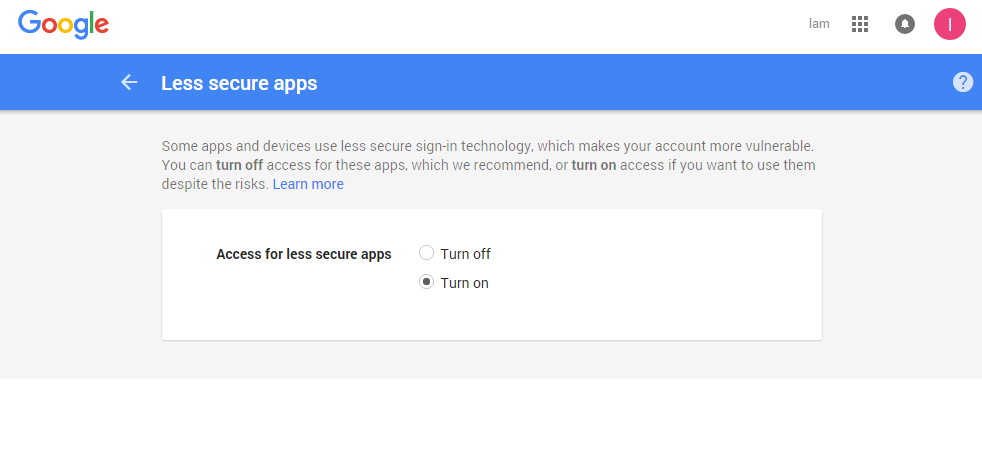Viewport: 982px width, 460px height.
Task: Select the Turn off radio button
Action: tap(426, 253)
